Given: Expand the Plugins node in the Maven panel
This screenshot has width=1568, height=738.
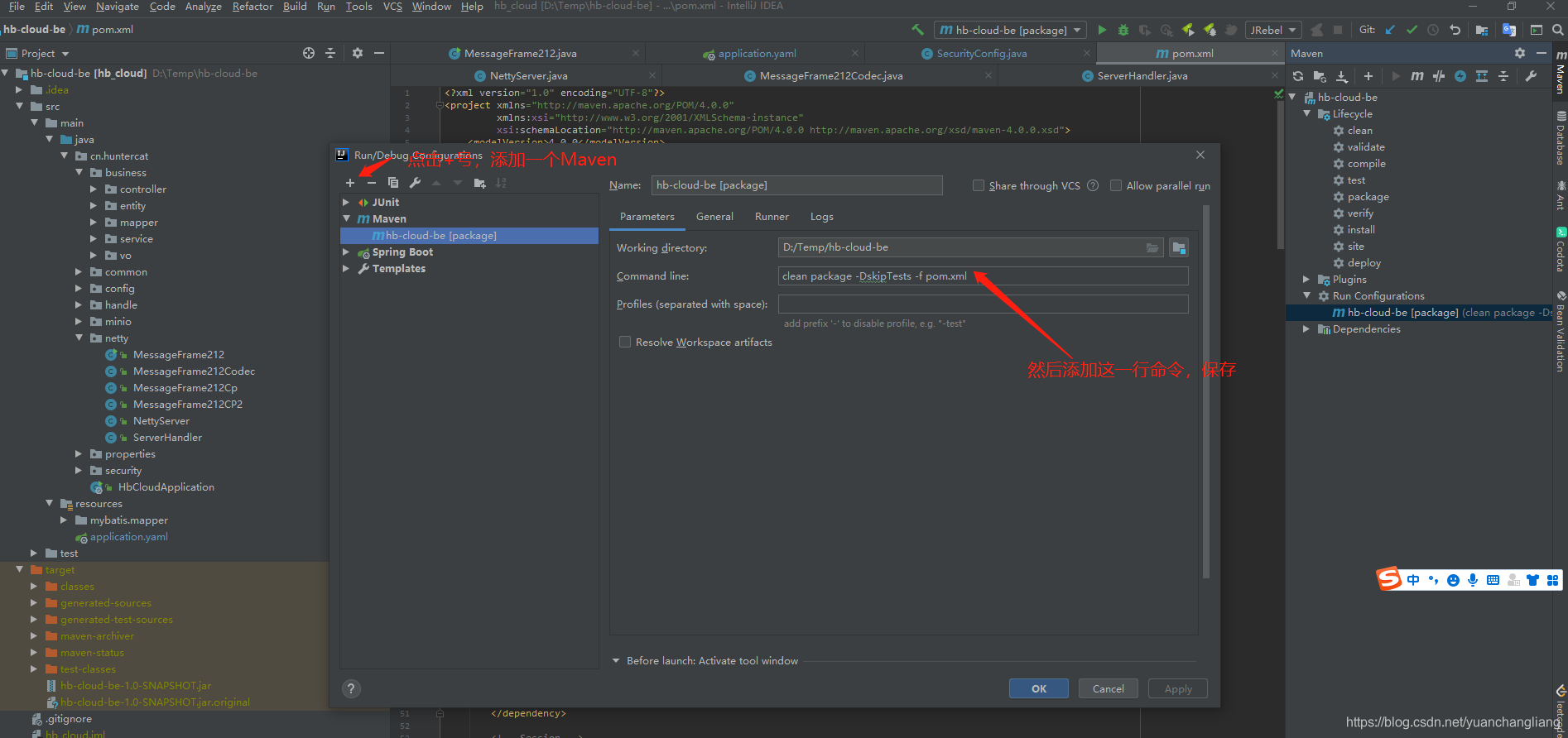Looking at the screenshot, I should (x=1306, y=279).
